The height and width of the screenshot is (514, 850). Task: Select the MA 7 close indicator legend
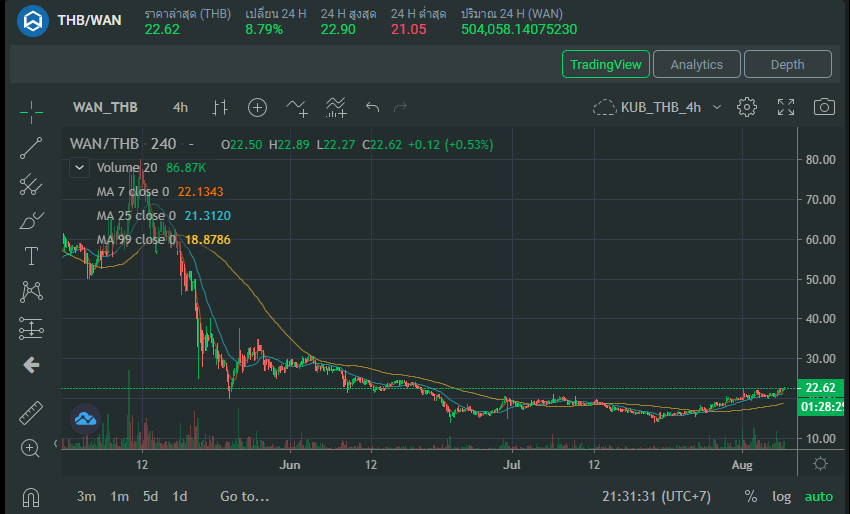click(x=133, y=191)
